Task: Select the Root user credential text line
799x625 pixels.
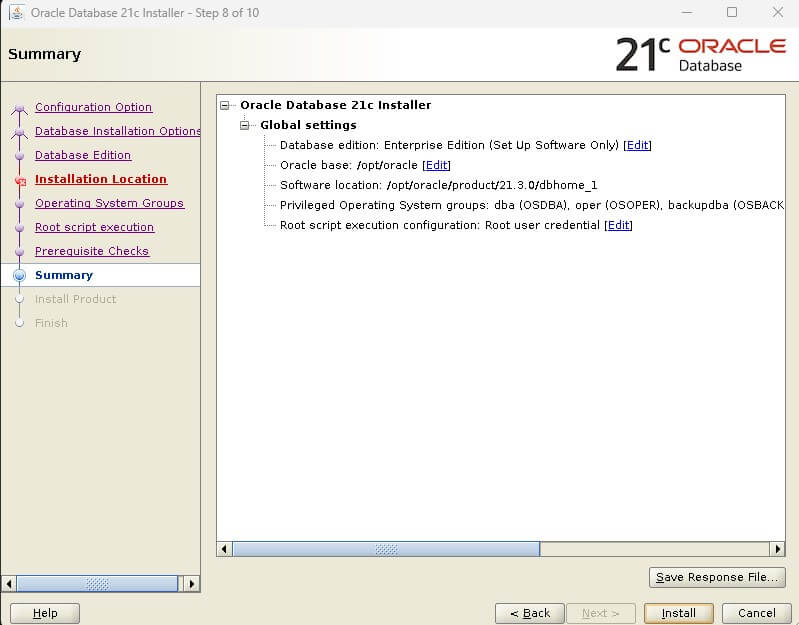Action: click(x=440, y=225)
